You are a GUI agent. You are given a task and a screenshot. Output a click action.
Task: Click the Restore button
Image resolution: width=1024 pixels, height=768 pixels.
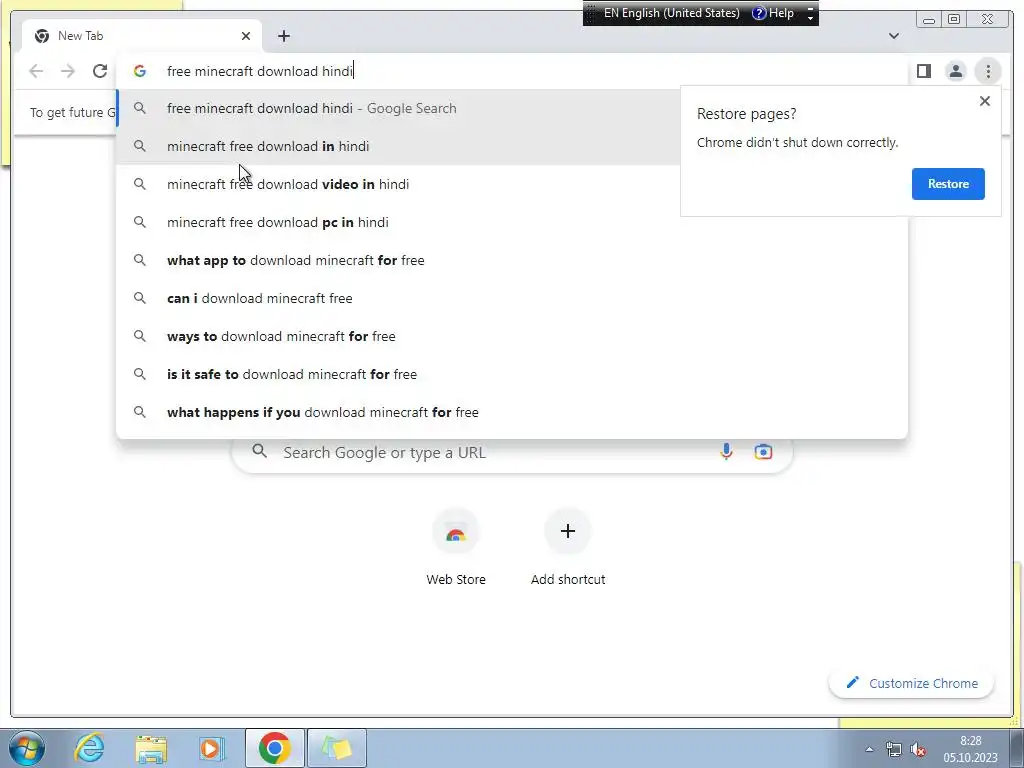coord(948,184)
